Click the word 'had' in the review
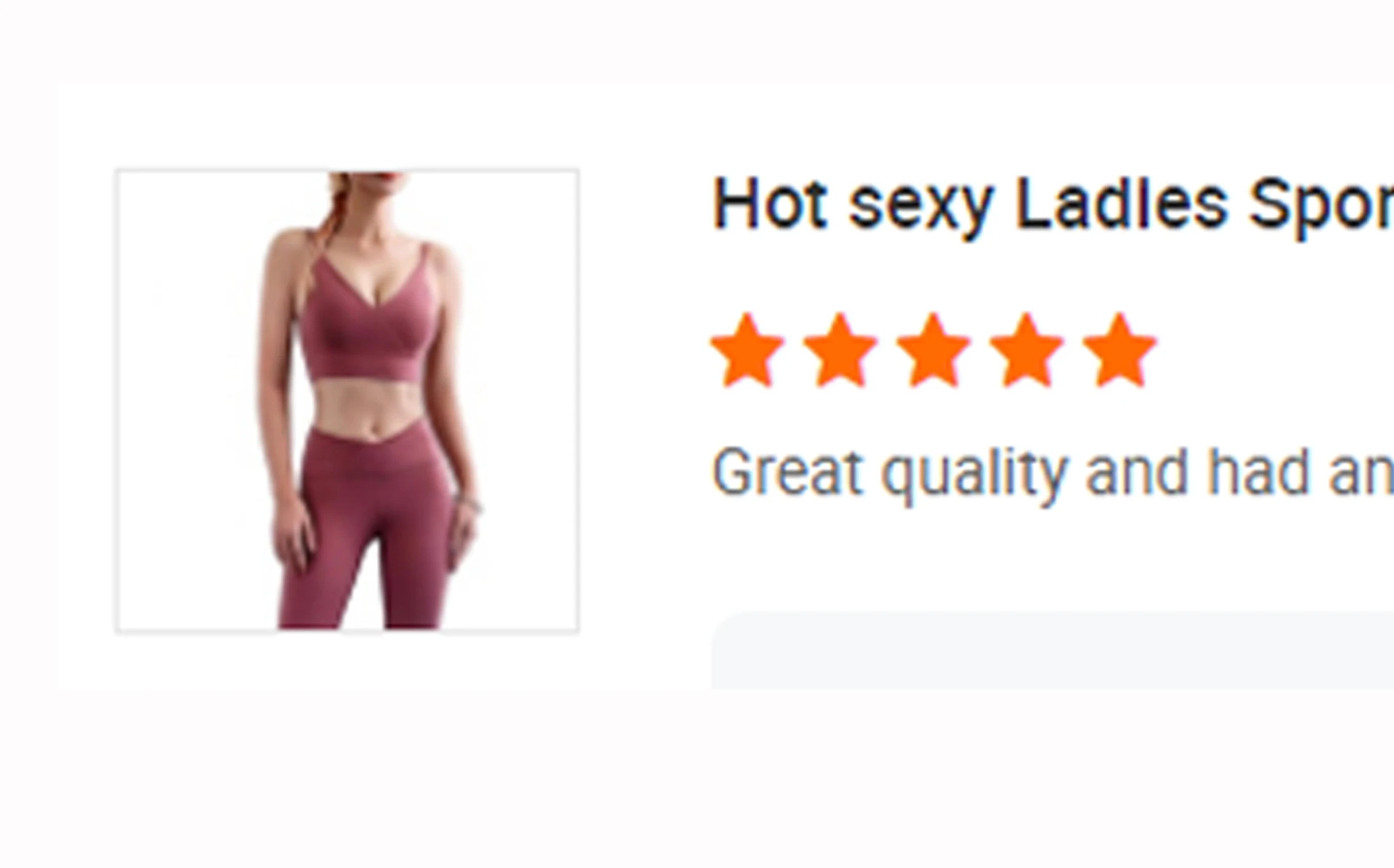 click(x=1257, y=471)
